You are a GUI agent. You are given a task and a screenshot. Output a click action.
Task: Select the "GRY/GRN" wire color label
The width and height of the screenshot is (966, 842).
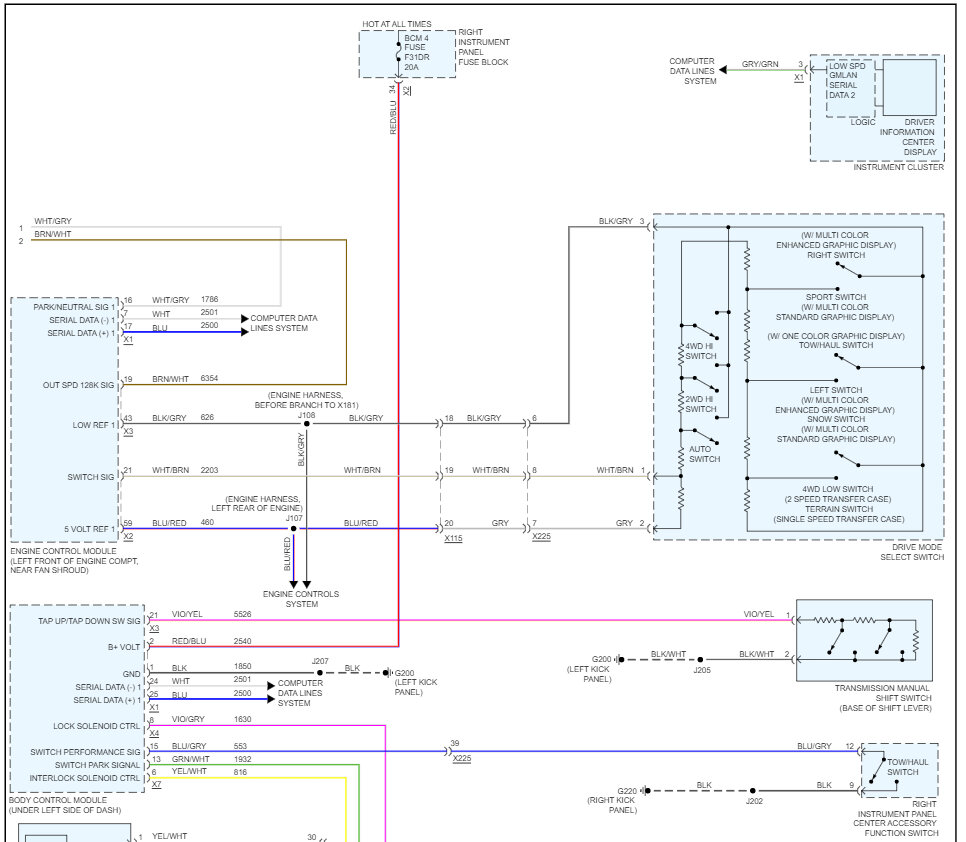click(760, 64)
